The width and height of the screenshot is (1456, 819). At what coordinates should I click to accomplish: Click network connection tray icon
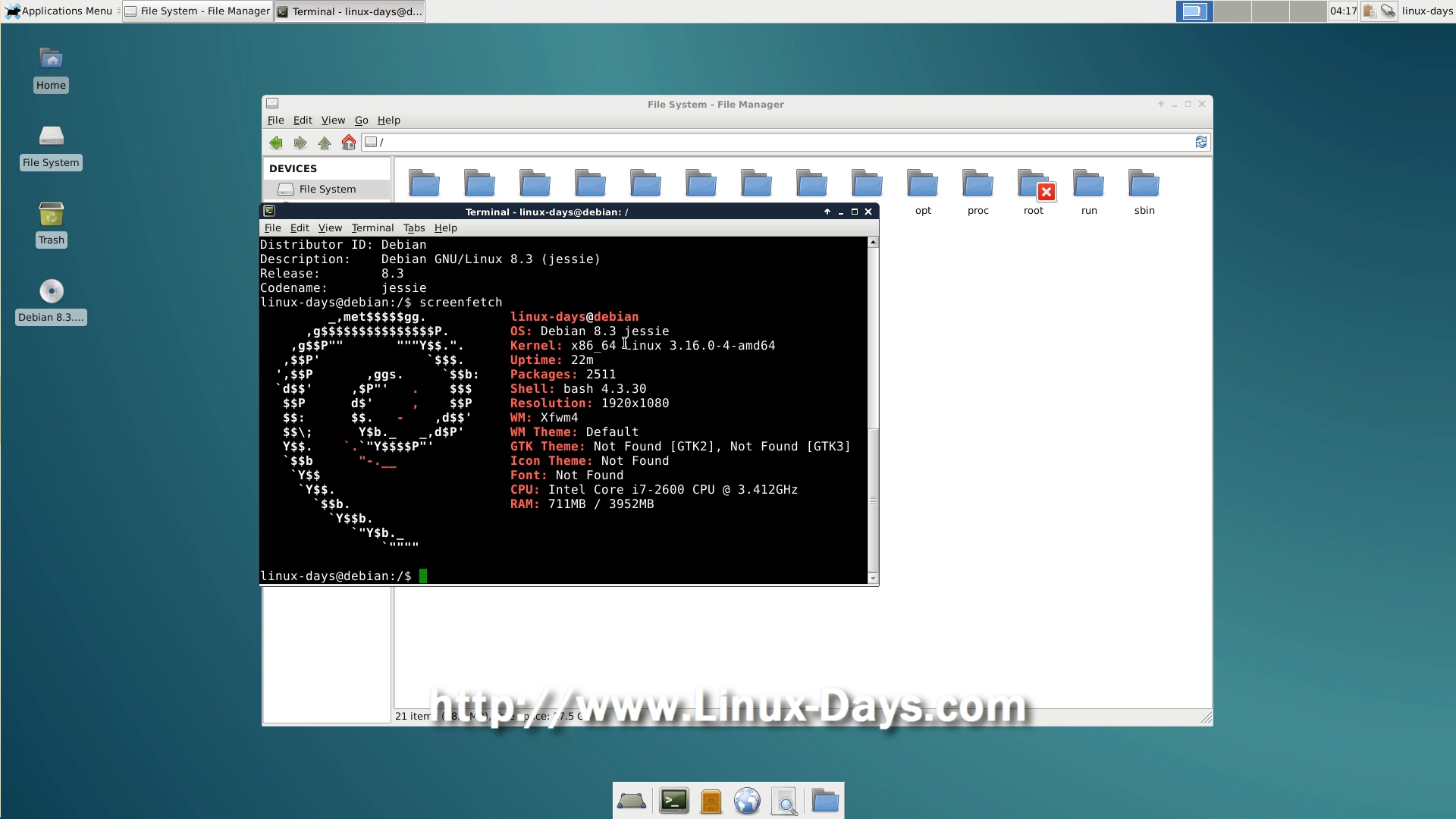(x=1389, y=11)
